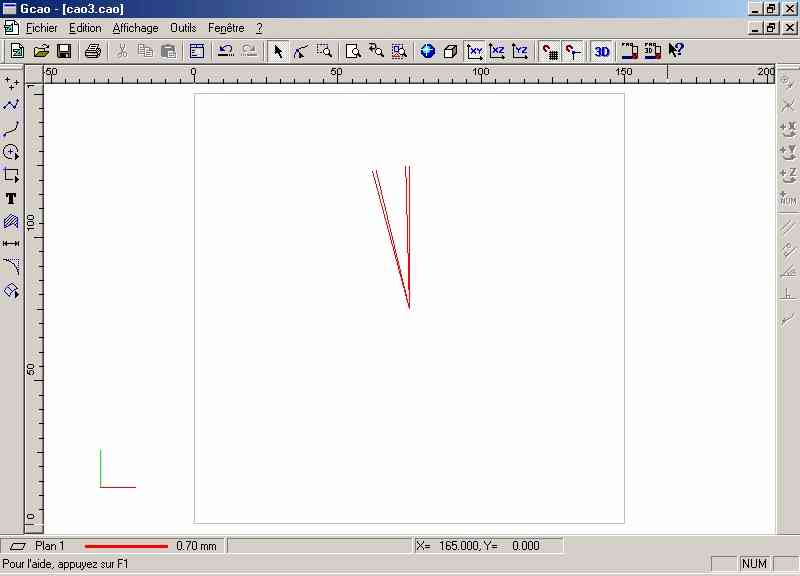Click the Print icon in toolbar
Image resolution: width=800 pixels, height=576 pixels.
point(92,51)
